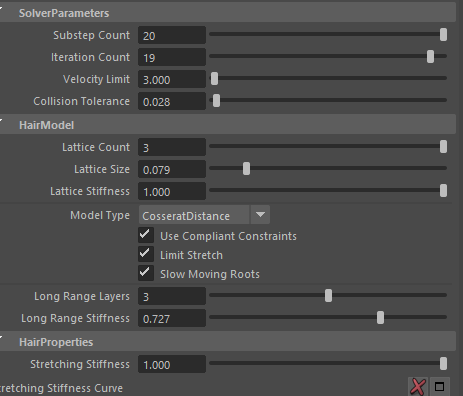
Task: Click the Velocity Limit value field
Action: (x=172, y=79)
